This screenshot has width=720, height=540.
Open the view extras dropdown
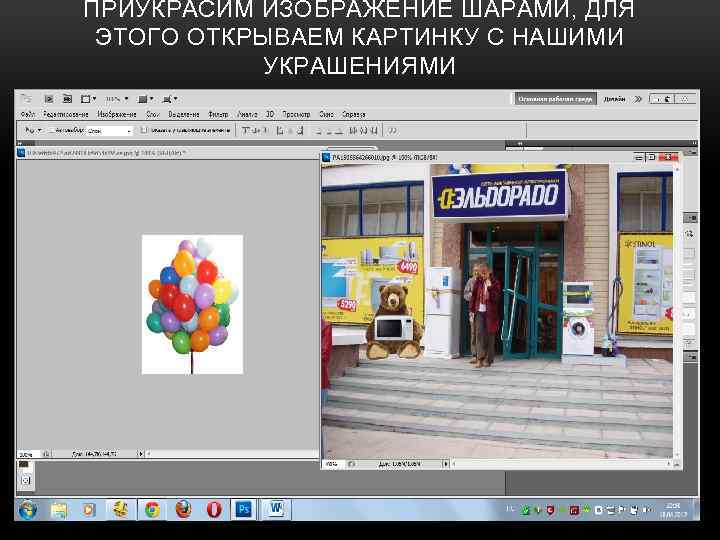point(88,99)
